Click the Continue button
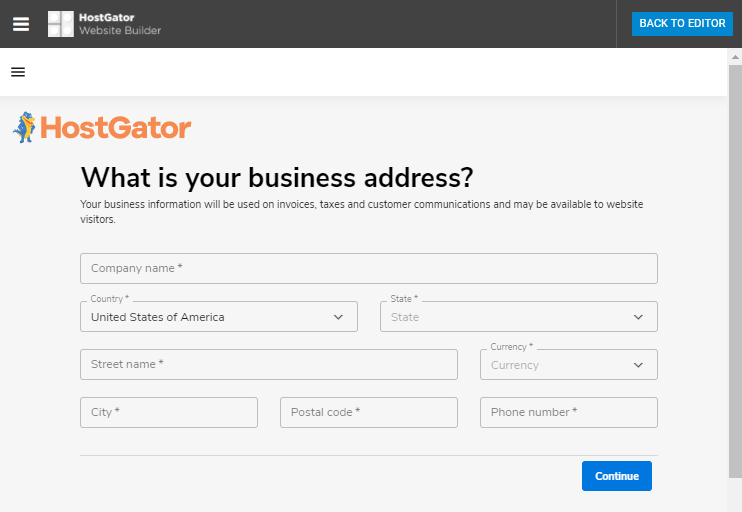Viewport: 742px width, 512px height. (x=617, y=476)
